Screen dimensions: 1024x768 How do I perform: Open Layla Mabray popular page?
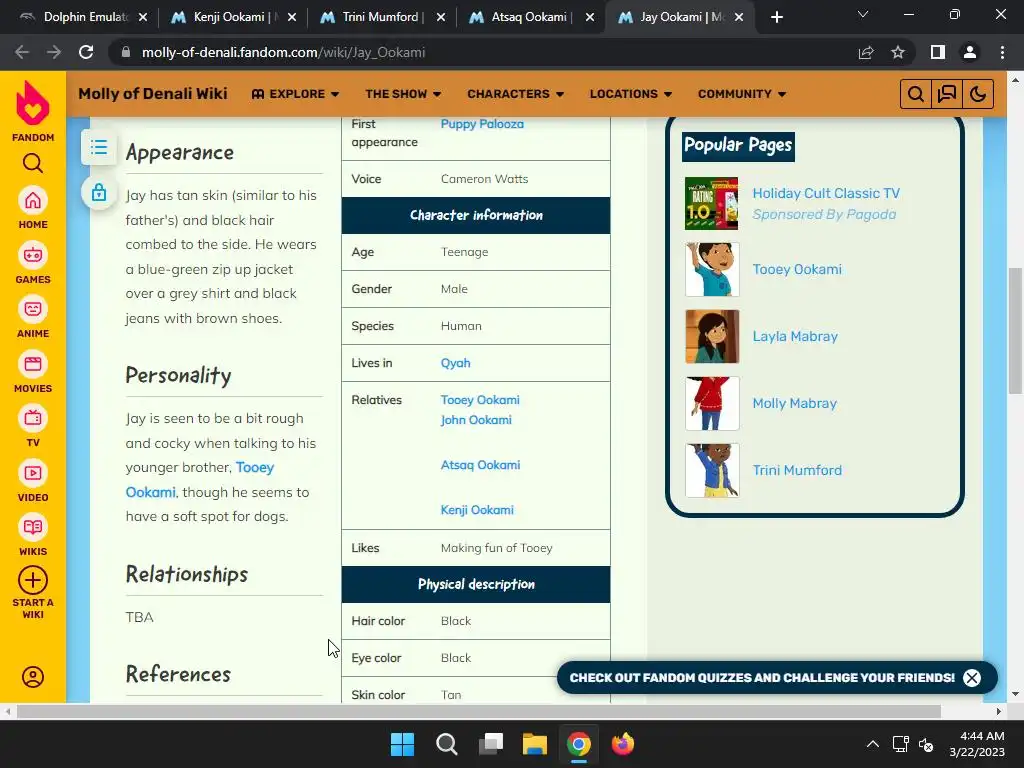(795, 336)
